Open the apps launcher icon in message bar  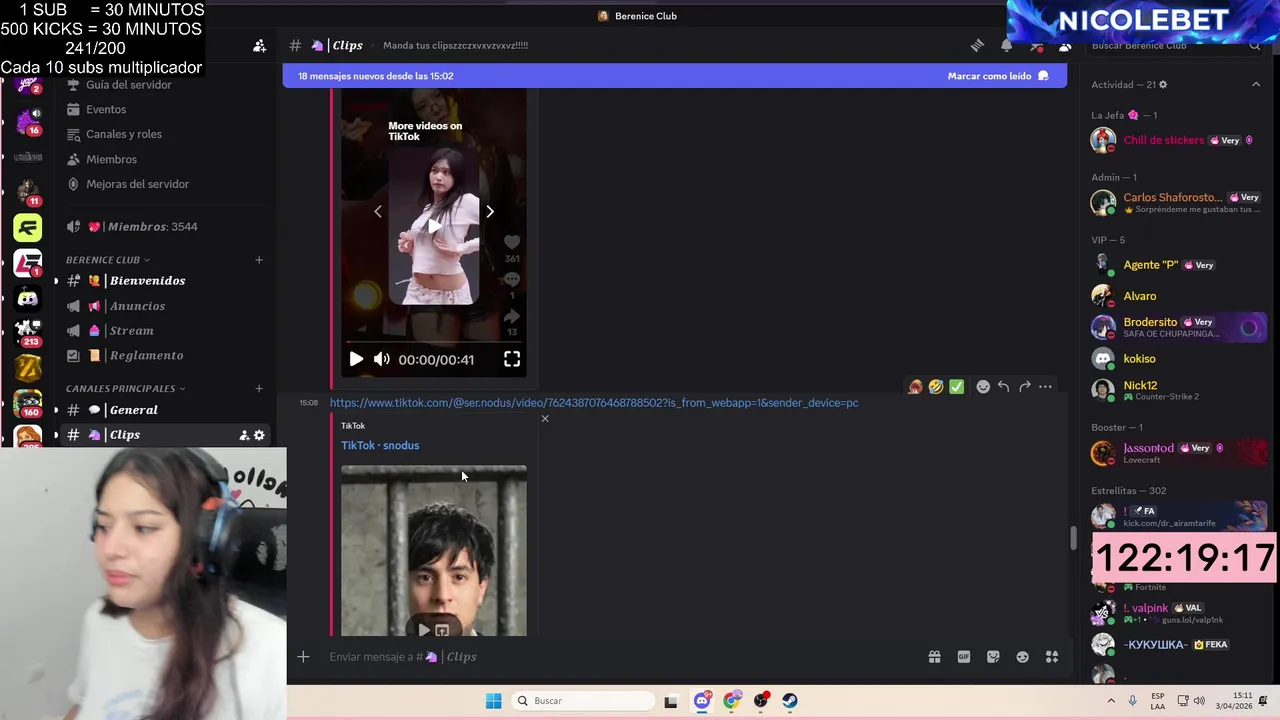tap(1052, 657)
